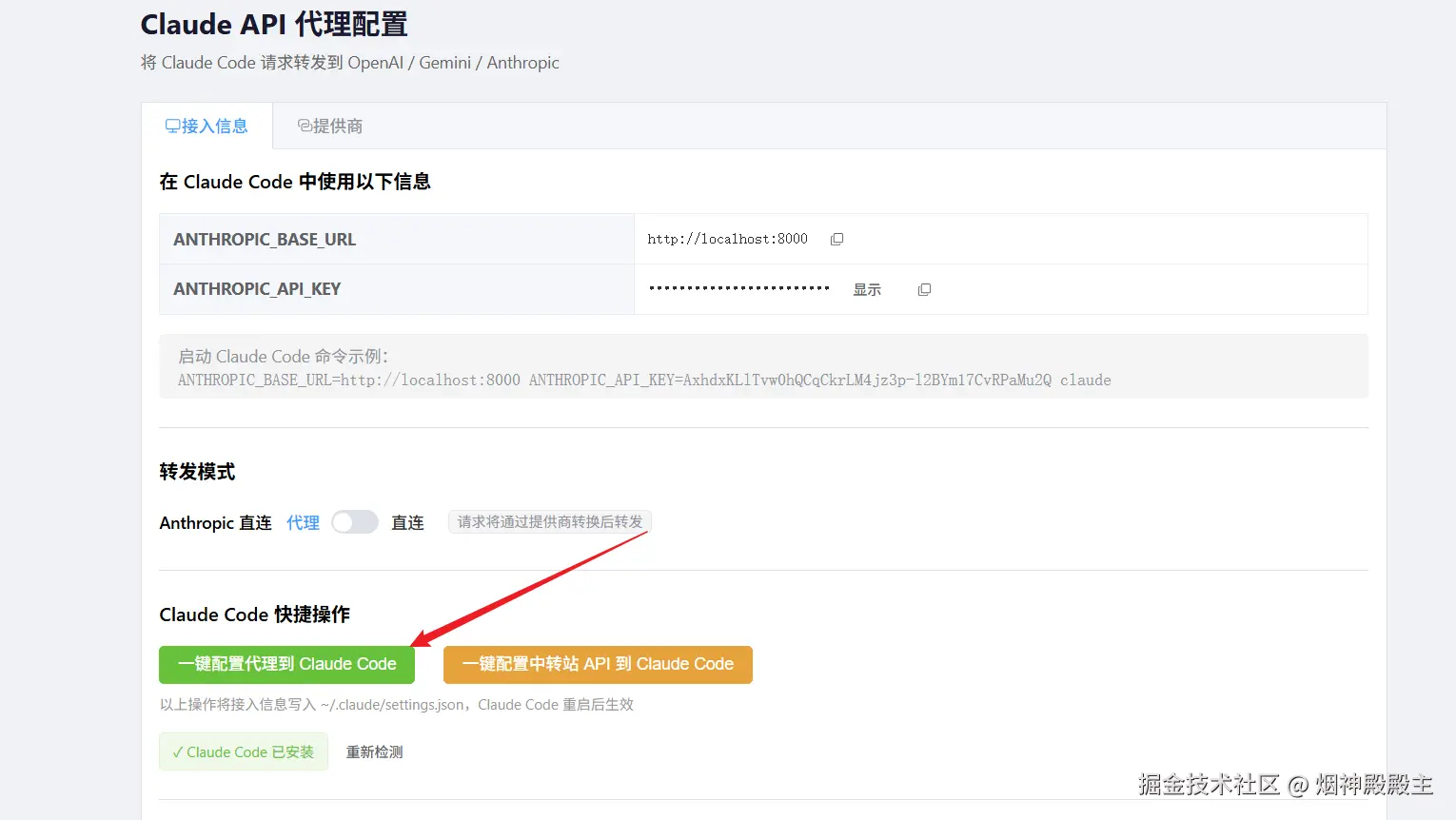Click 一键配置中转站 API 到 Claude Code button
1456x820 pixels.
point(598,664)
